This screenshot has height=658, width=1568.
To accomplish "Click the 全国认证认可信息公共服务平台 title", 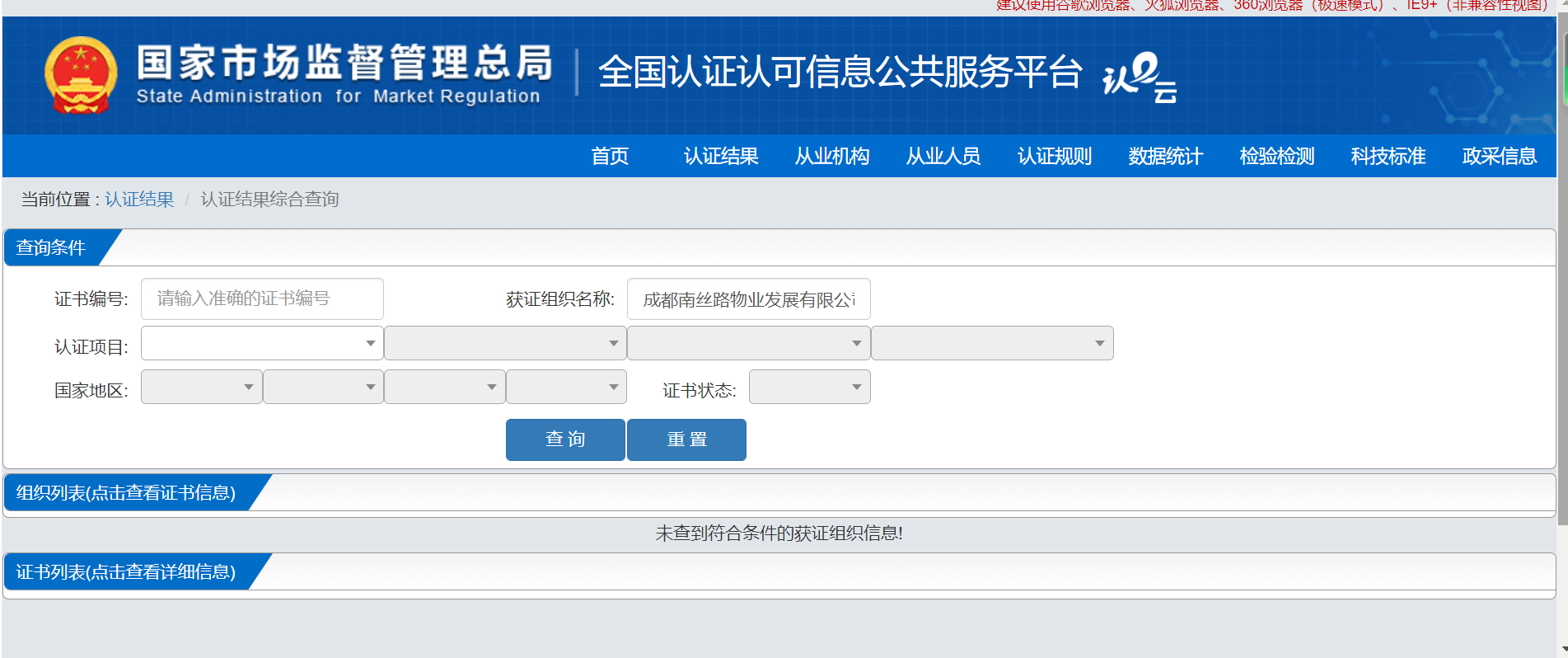I will (840, 72).
